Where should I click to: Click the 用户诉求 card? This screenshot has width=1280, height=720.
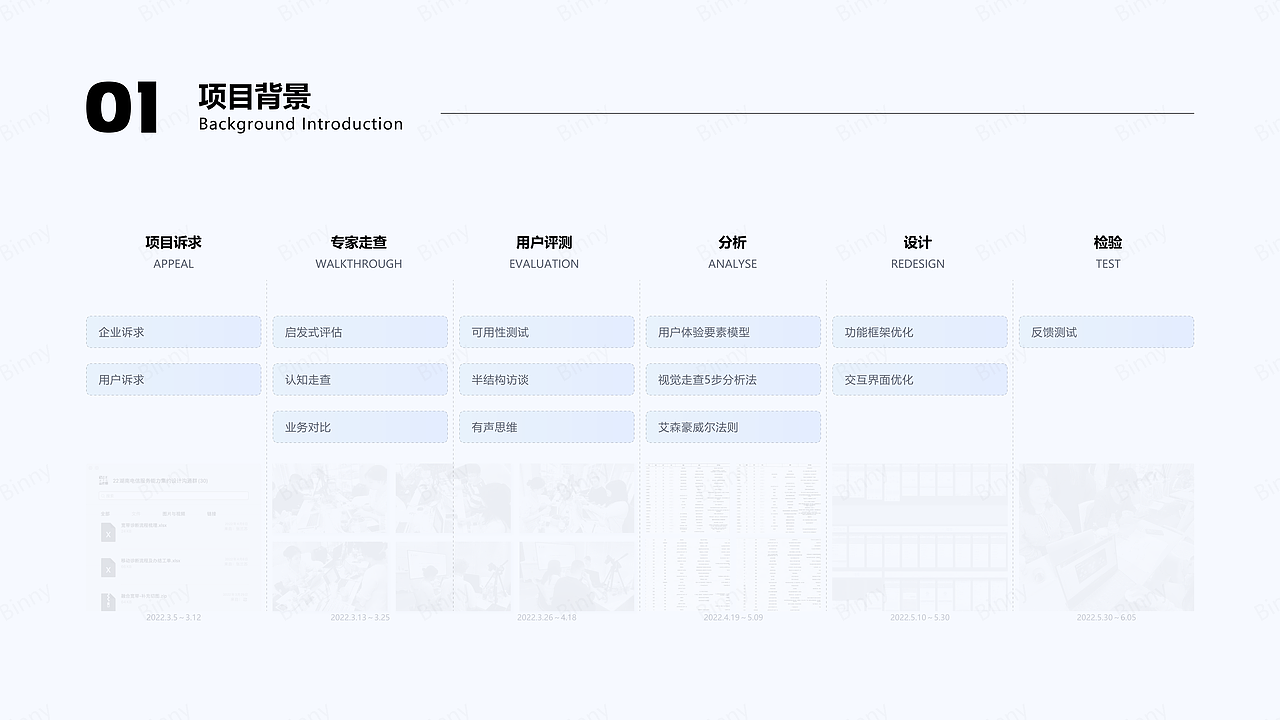[x=173, y=379]
